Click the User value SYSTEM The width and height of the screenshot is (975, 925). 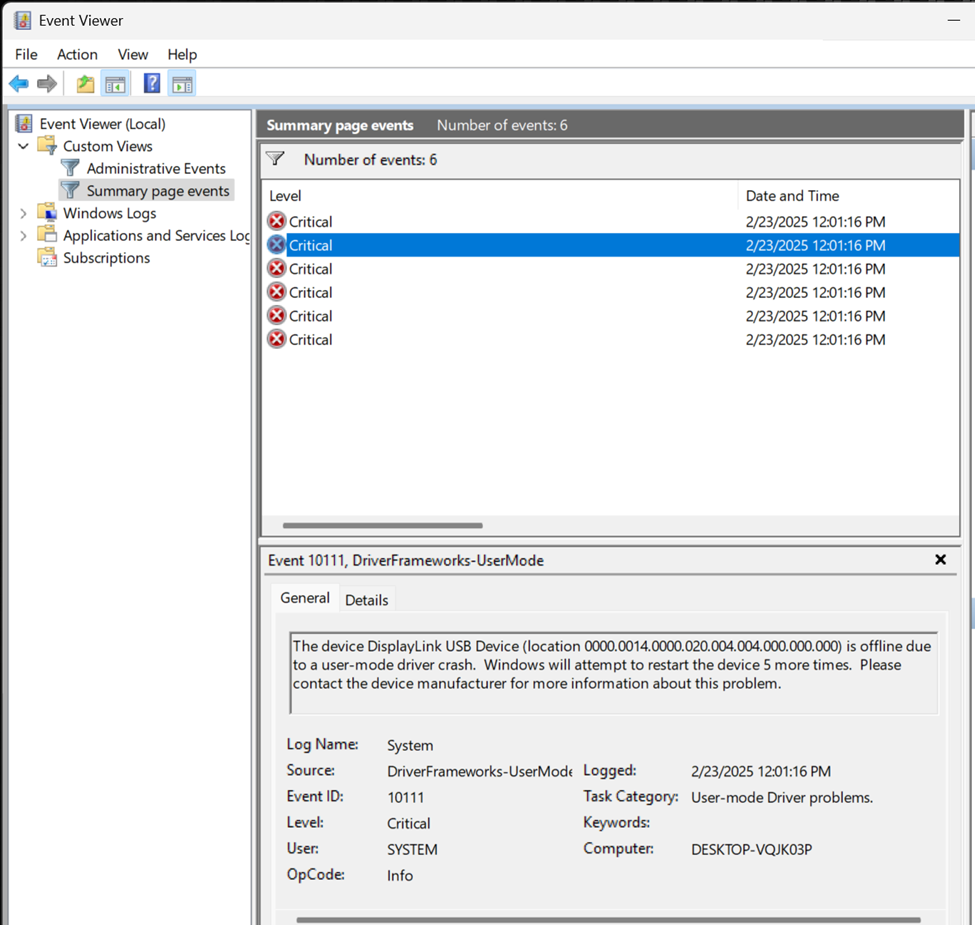(412, 849)
